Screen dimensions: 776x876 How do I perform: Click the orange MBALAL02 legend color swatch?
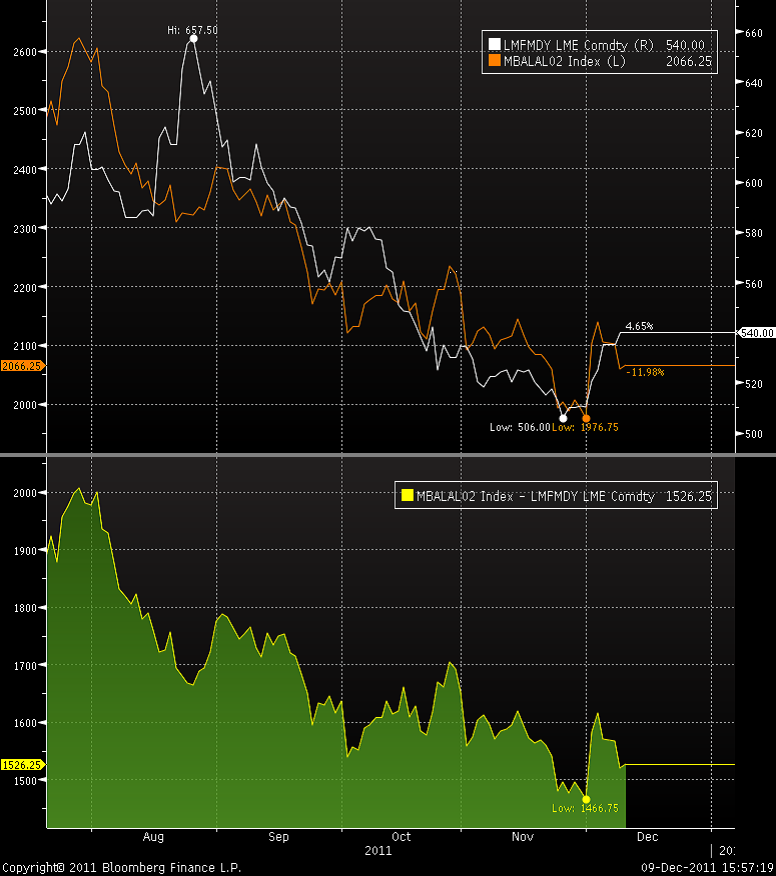[x=494, y=61]
